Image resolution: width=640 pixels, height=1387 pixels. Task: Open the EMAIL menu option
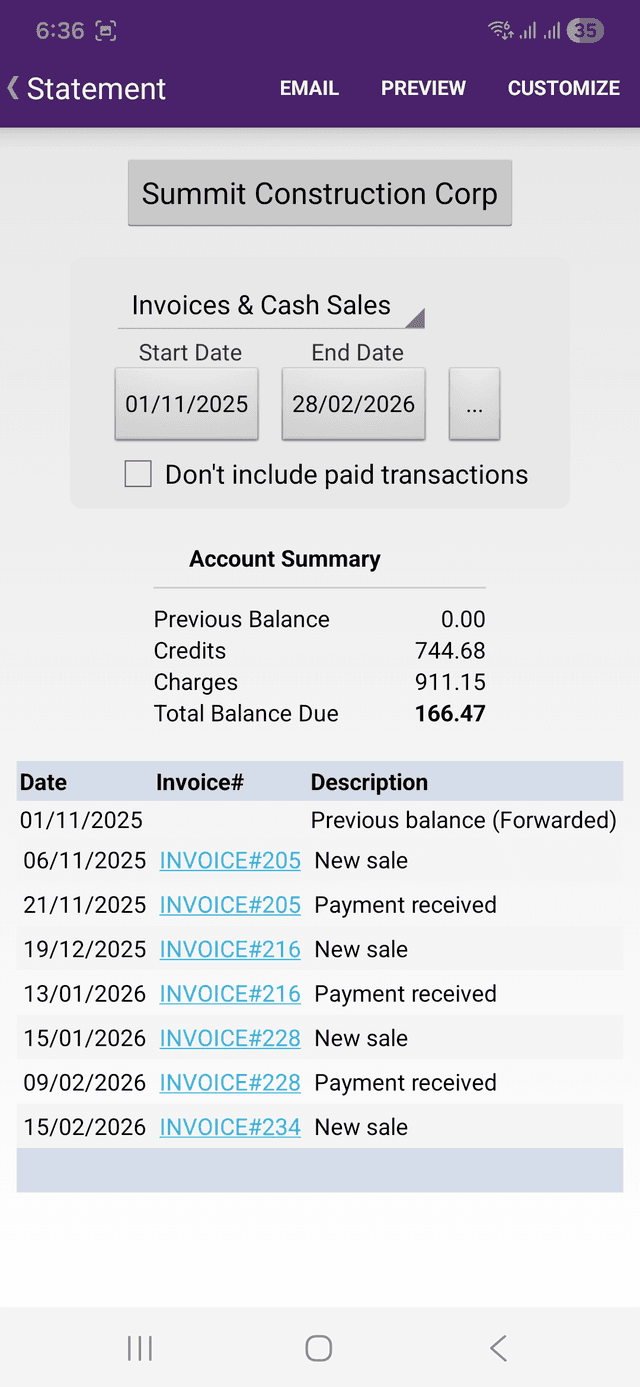point(309,88)
